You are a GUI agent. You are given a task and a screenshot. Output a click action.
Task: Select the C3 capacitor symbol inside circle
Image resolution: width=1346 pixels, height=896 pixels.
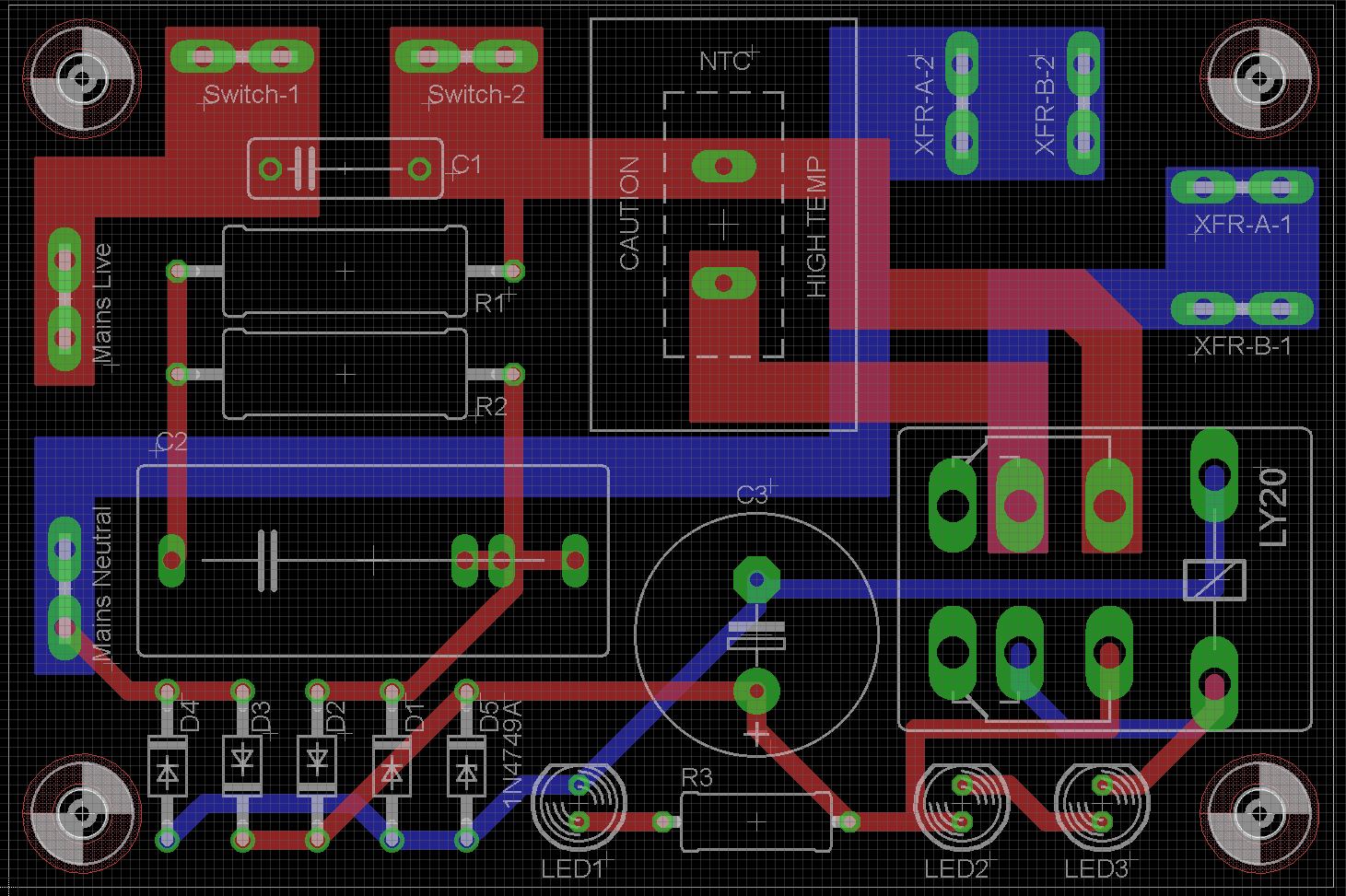[756, 634]
